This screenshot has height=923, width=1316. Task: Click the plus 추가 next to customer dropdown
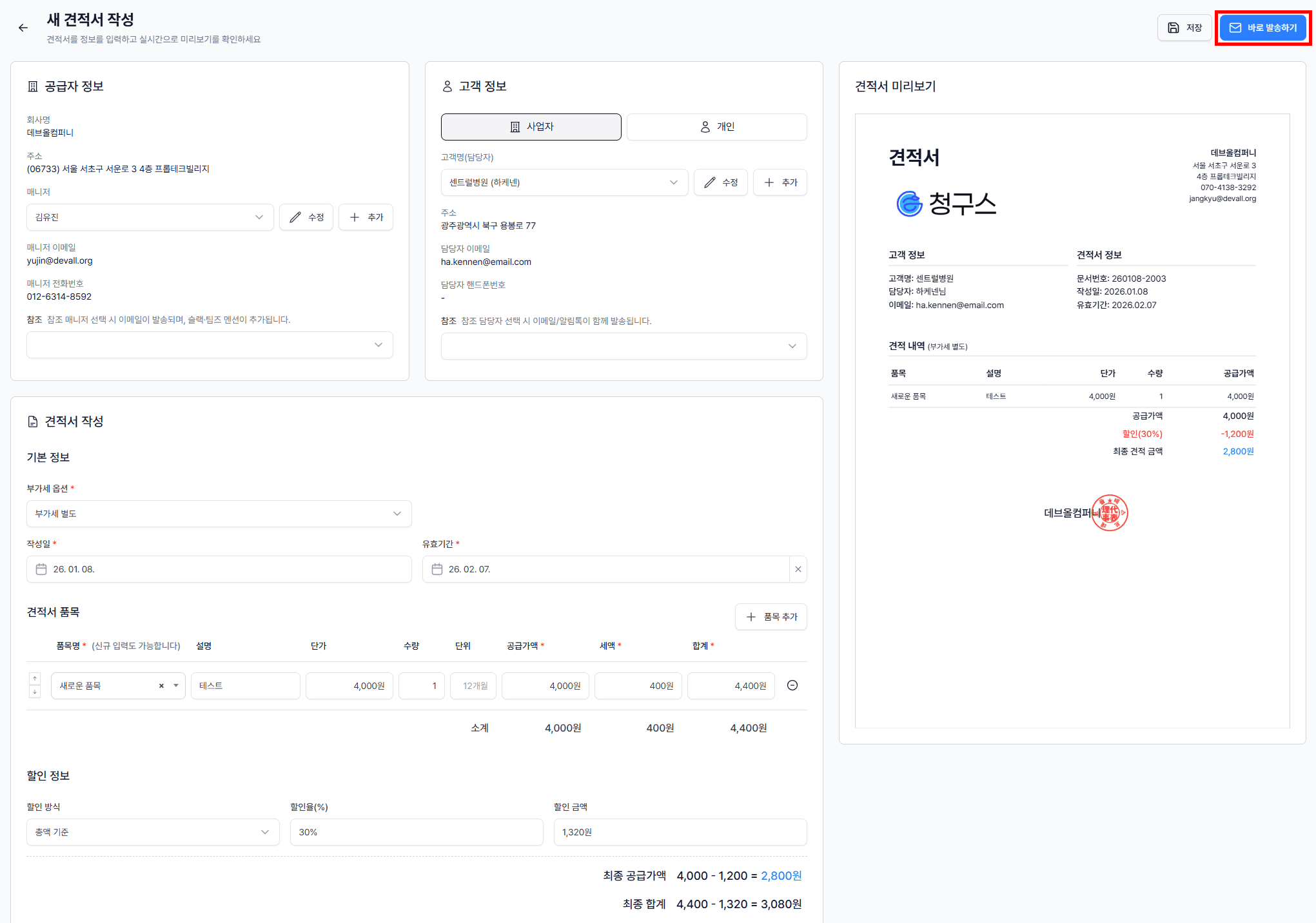click(780, 182)
